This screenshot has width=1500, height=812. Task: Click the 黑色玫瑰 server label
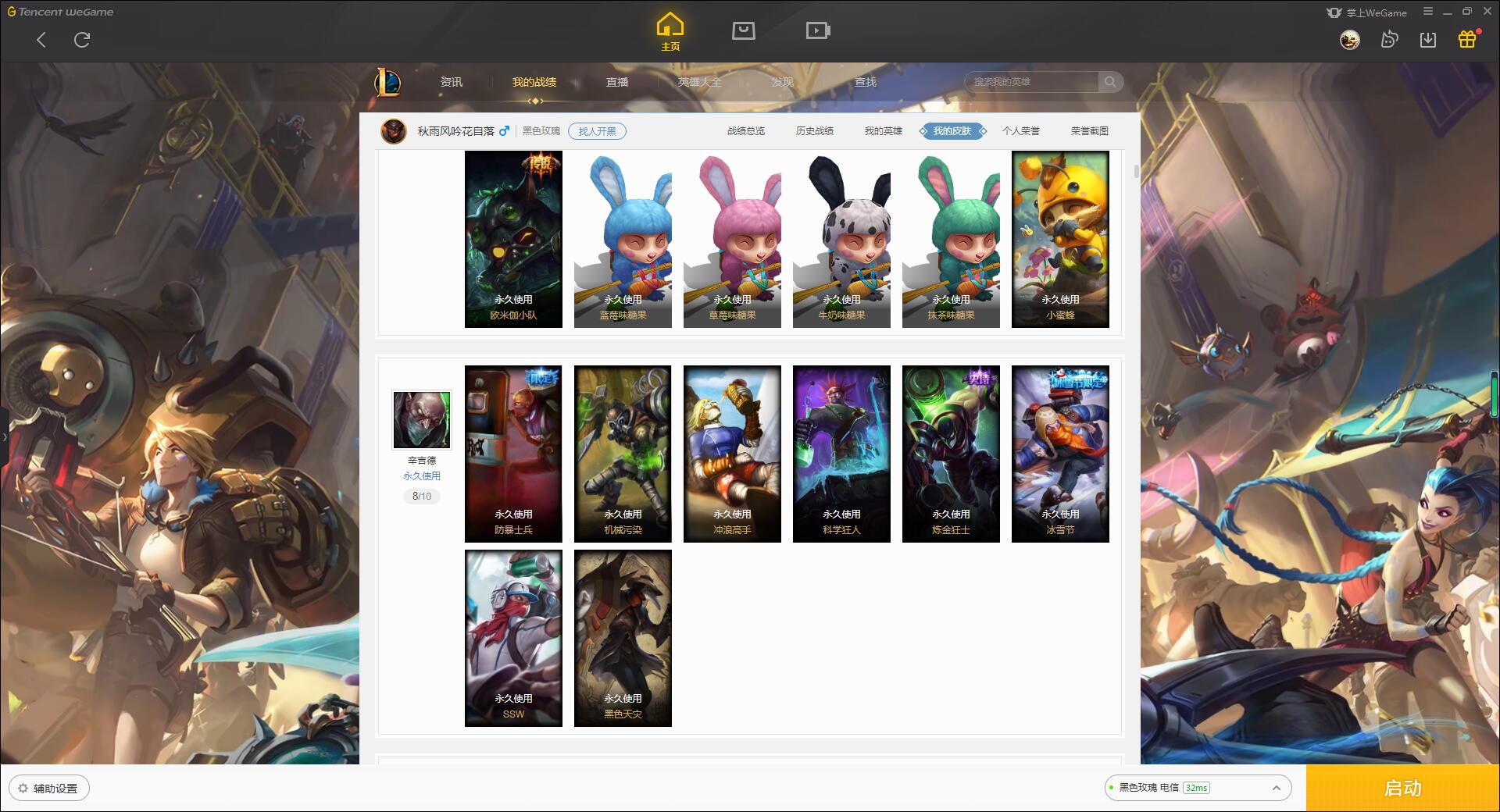(541, 131)
